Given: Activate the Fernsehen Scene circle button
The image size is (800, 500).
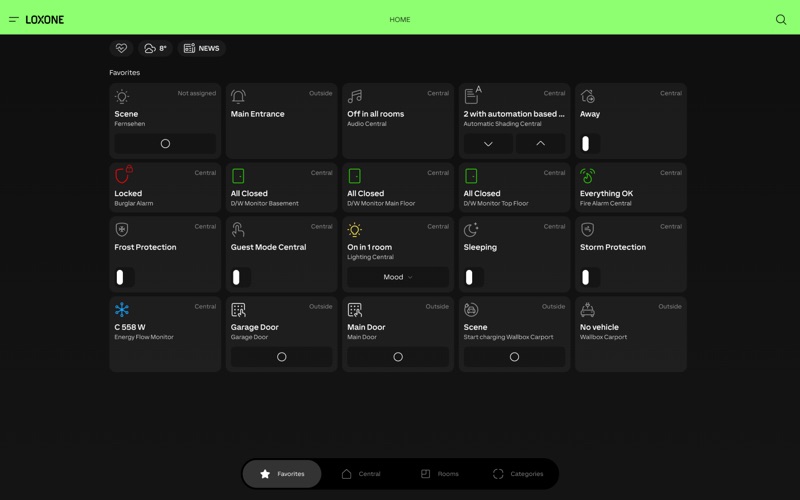Looking at the screenshot, I should point(165,144).
